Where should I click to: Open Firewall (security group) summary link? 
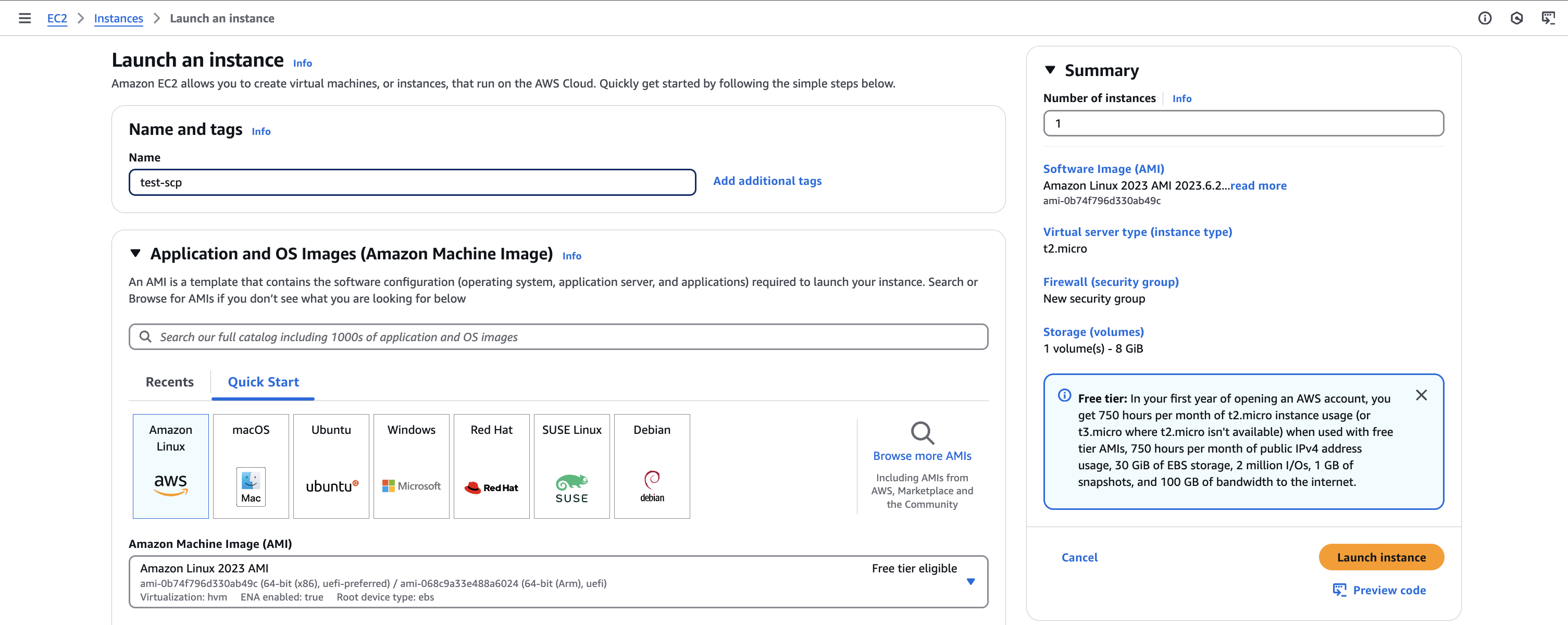tap(1111, 282)
